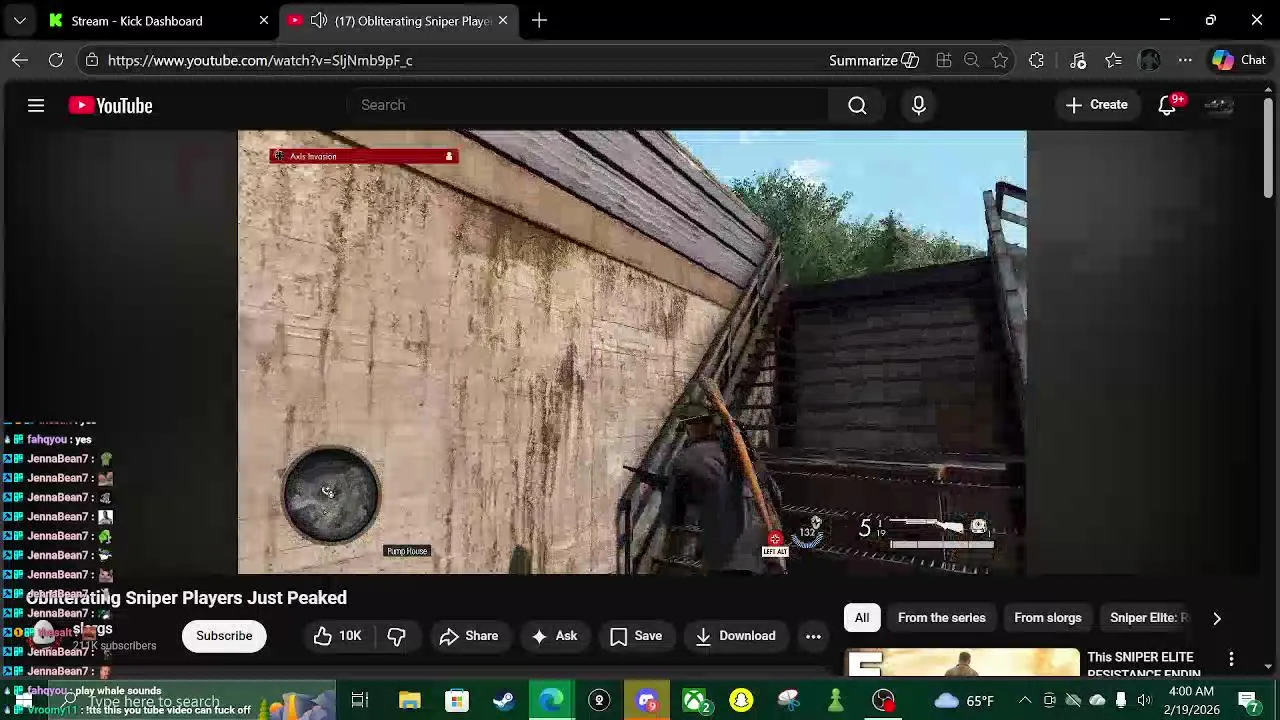Open the split screen icon in address bar
Viewport: 1280px width, 720px height.
(x=943, y=60)
